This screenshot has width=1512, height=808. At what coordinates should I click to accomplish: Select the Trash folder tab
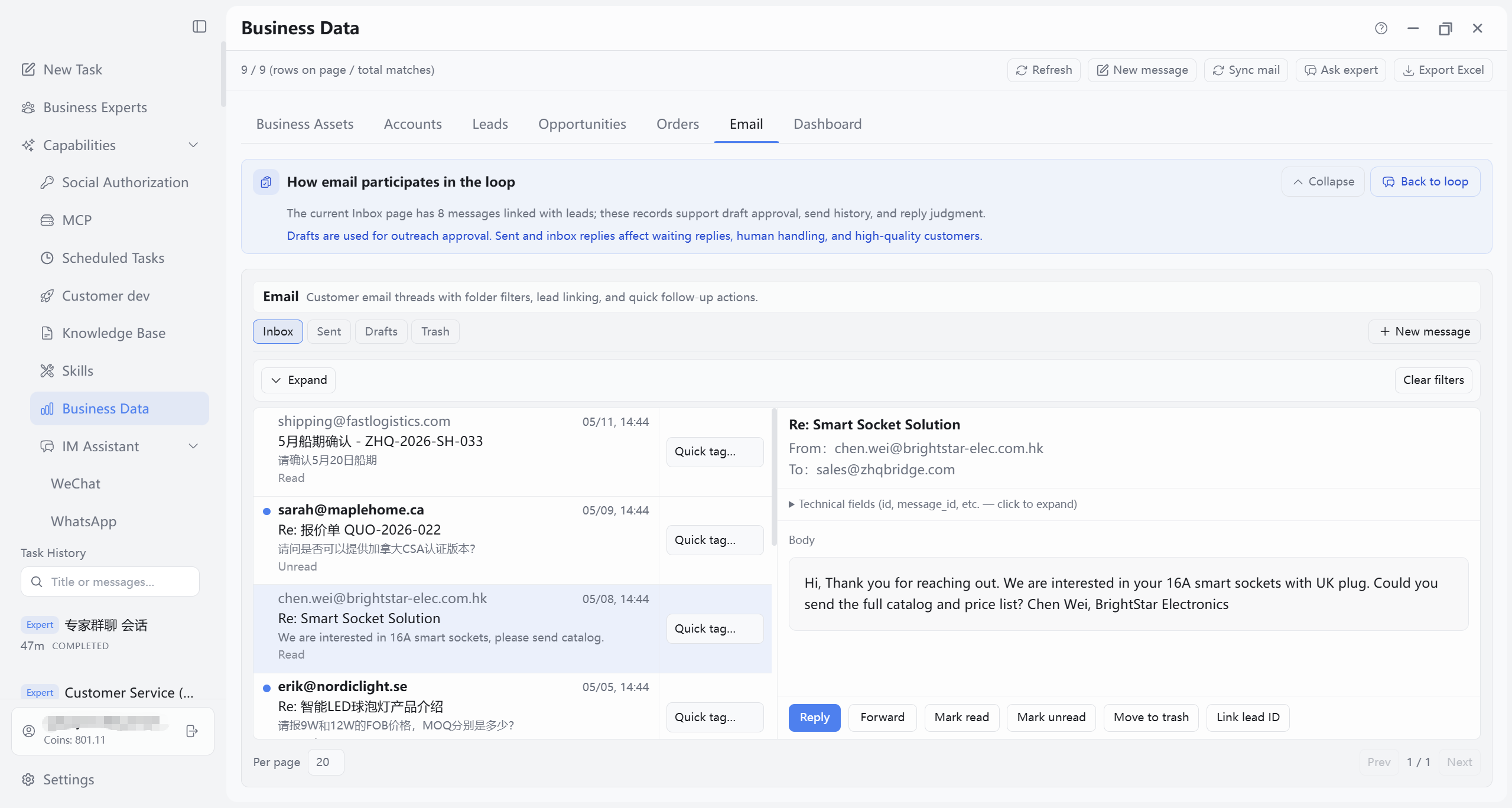coord(435,332)
